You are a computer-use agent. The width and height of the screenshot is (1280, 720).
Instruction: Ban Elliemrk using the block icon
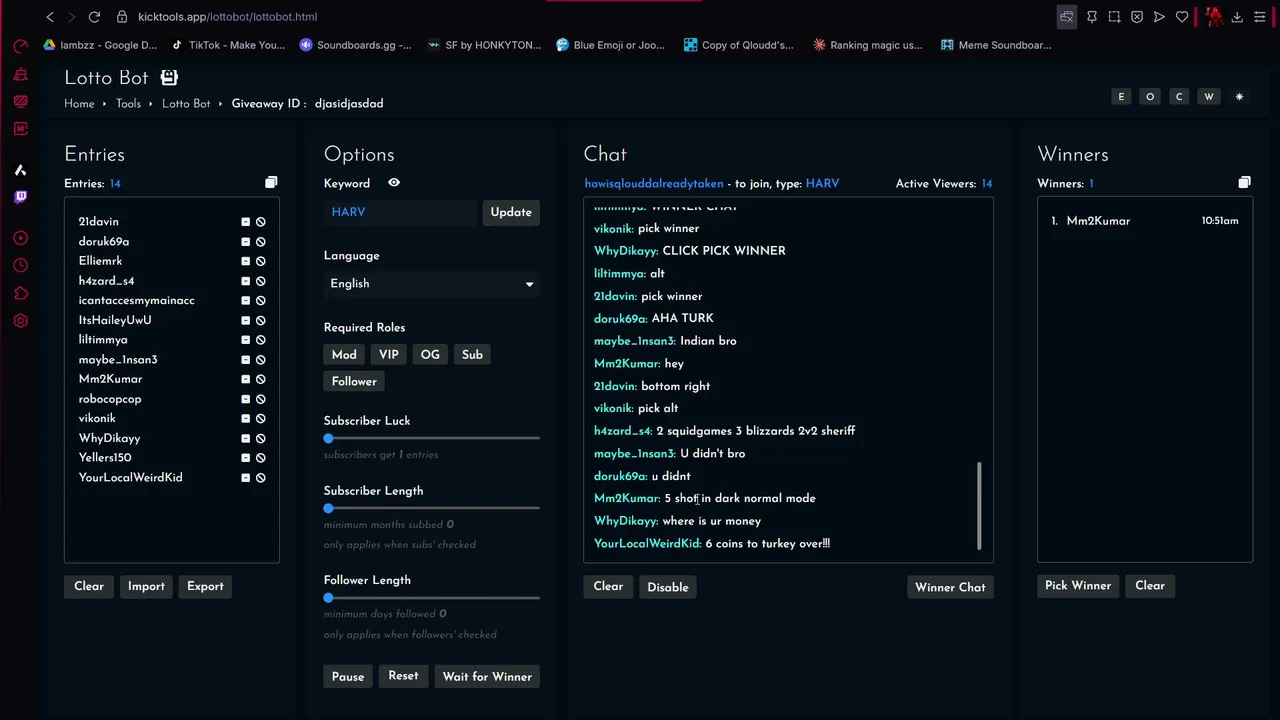coord(260,261)
